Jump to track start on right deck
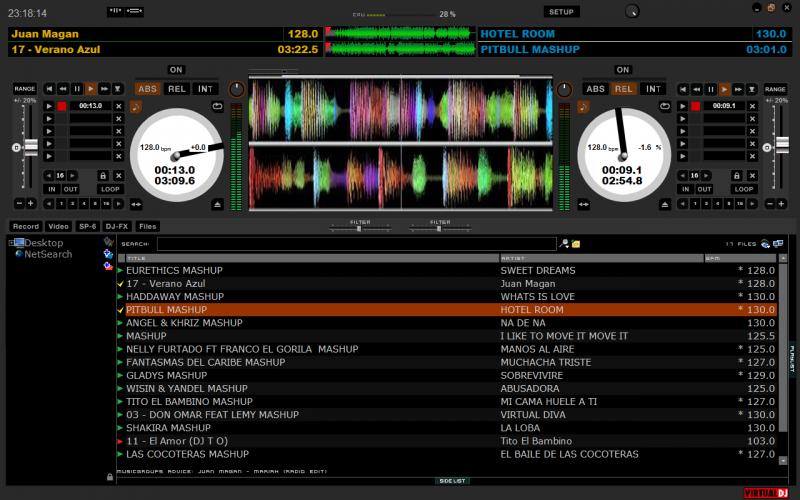 (x=683, y=89)
